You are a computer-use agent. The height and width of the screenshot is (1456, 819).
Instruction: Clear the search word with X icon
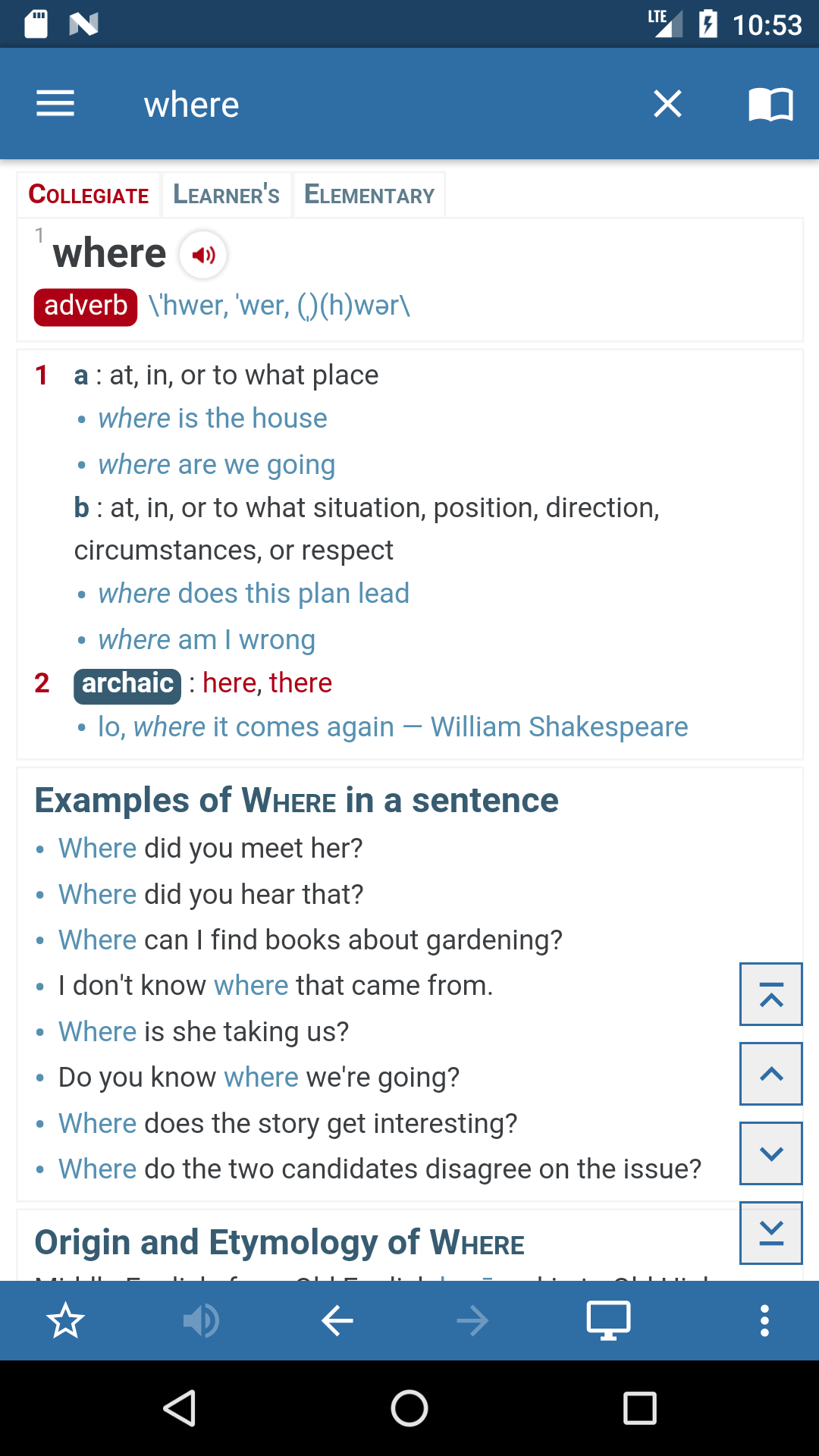click(x=667, y=104)
